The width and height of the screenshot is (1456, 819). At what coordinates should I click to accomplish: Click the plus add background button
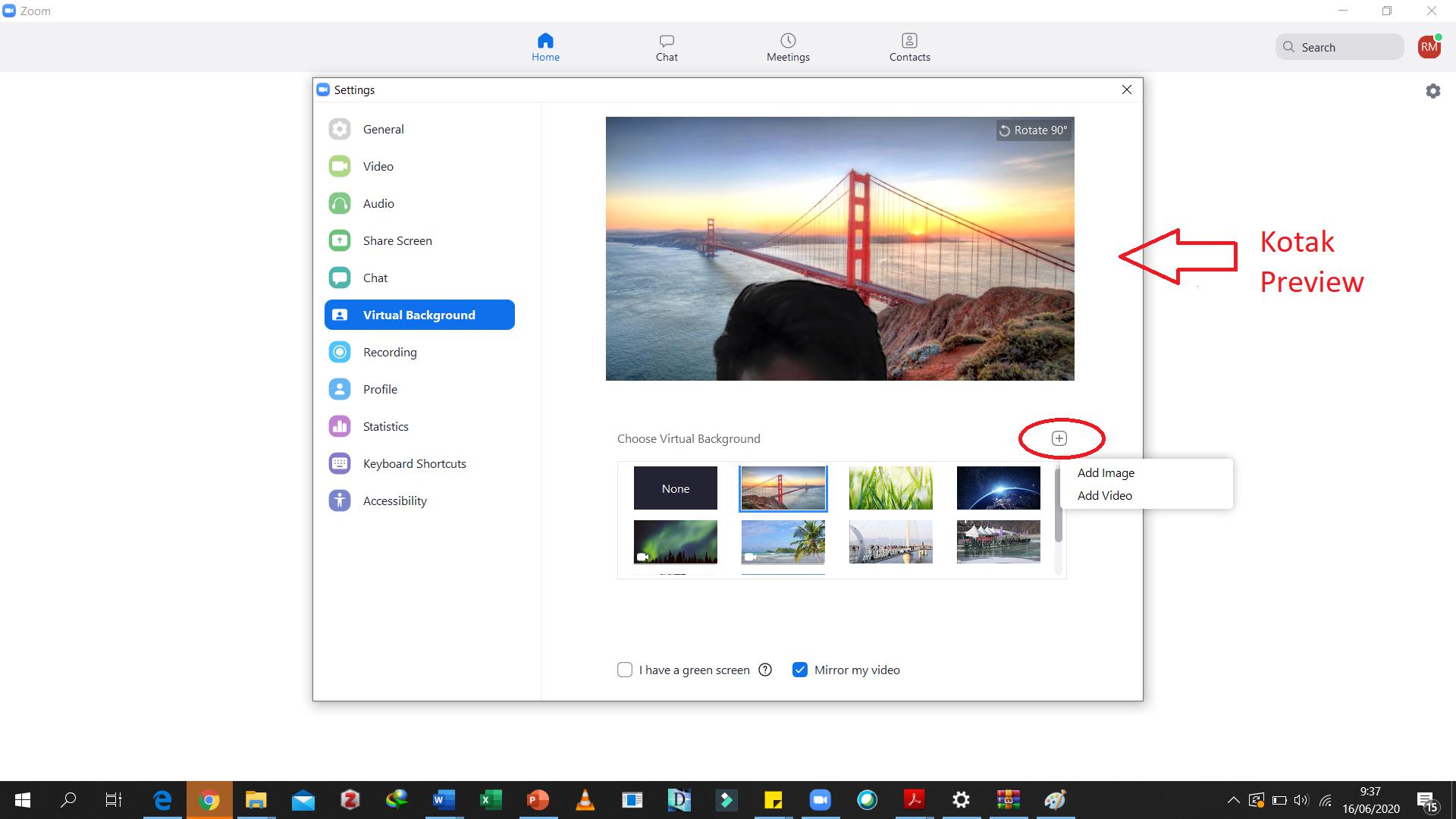(1059, 438)
